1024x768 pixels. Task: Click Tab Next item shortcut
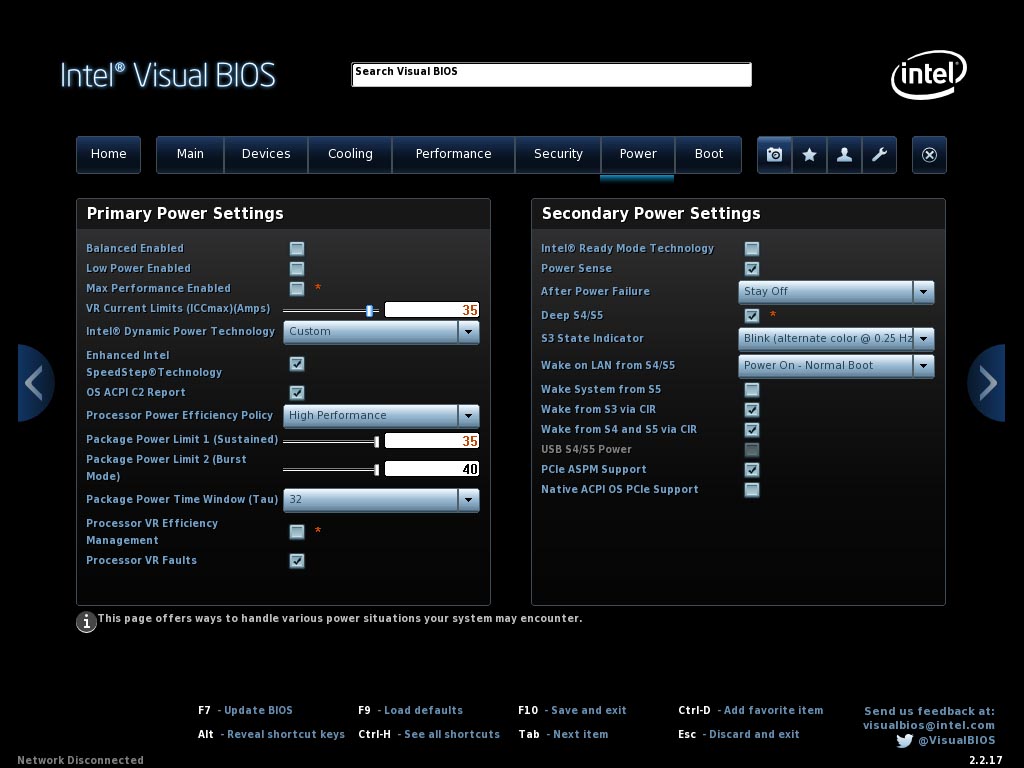(563, 735)
